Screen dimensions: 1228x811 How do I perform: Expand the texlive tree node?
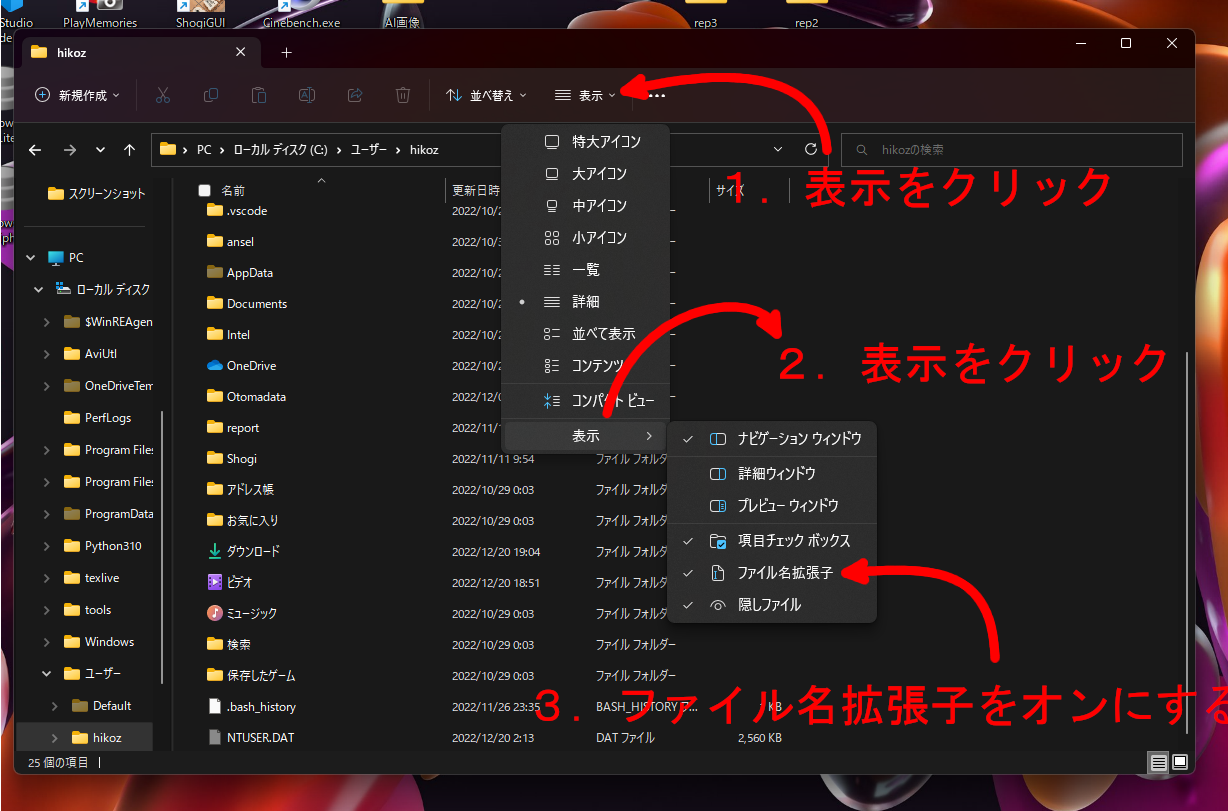tap(46, 577)
